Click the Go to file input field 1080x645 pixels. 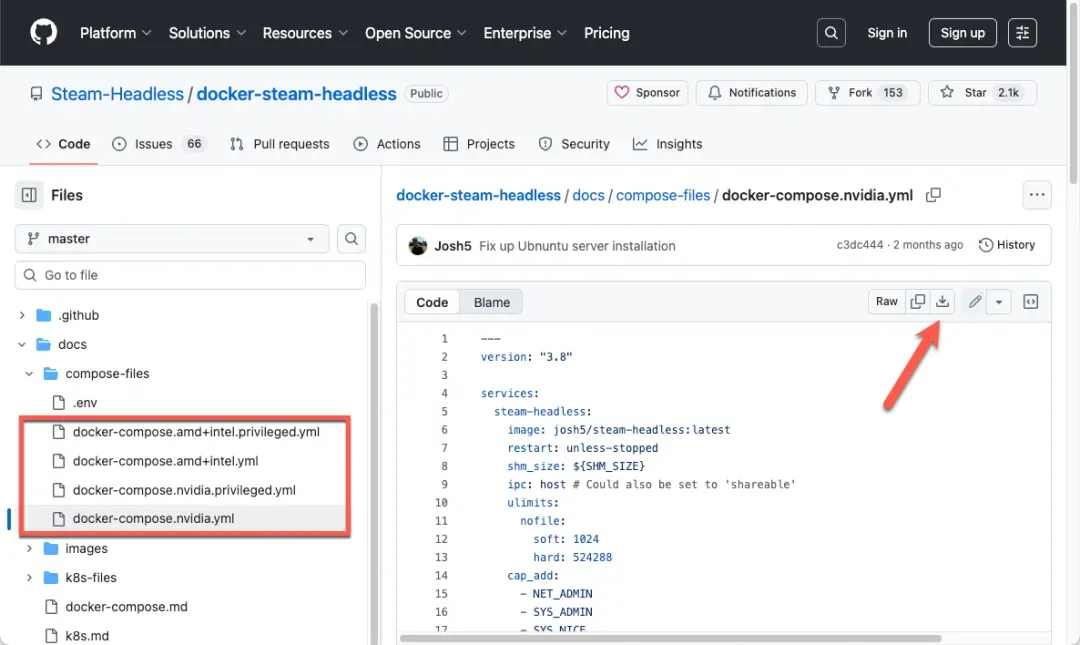190,274
